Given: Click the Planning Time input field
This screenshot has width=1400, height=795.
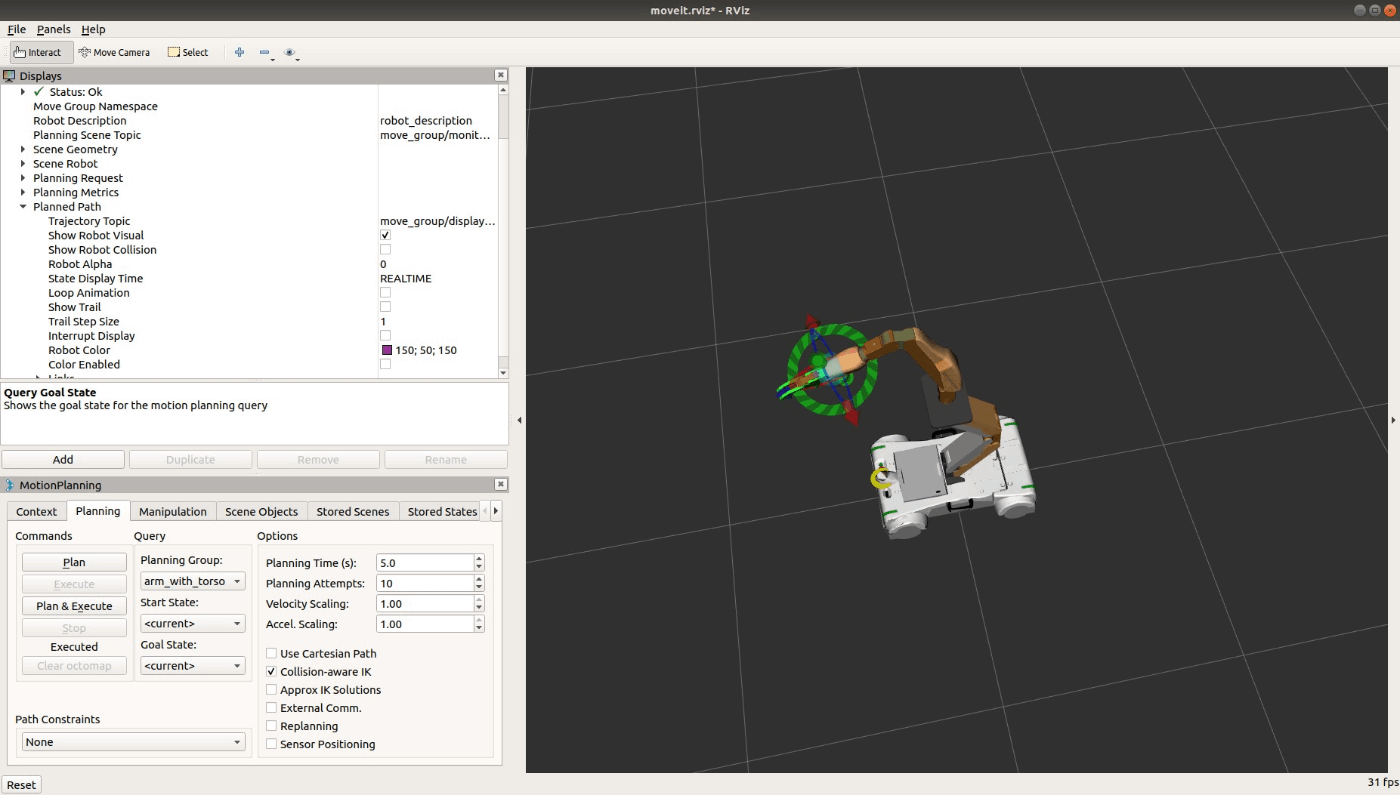Looking at the screenshot, I should click(x=424, y=563).
